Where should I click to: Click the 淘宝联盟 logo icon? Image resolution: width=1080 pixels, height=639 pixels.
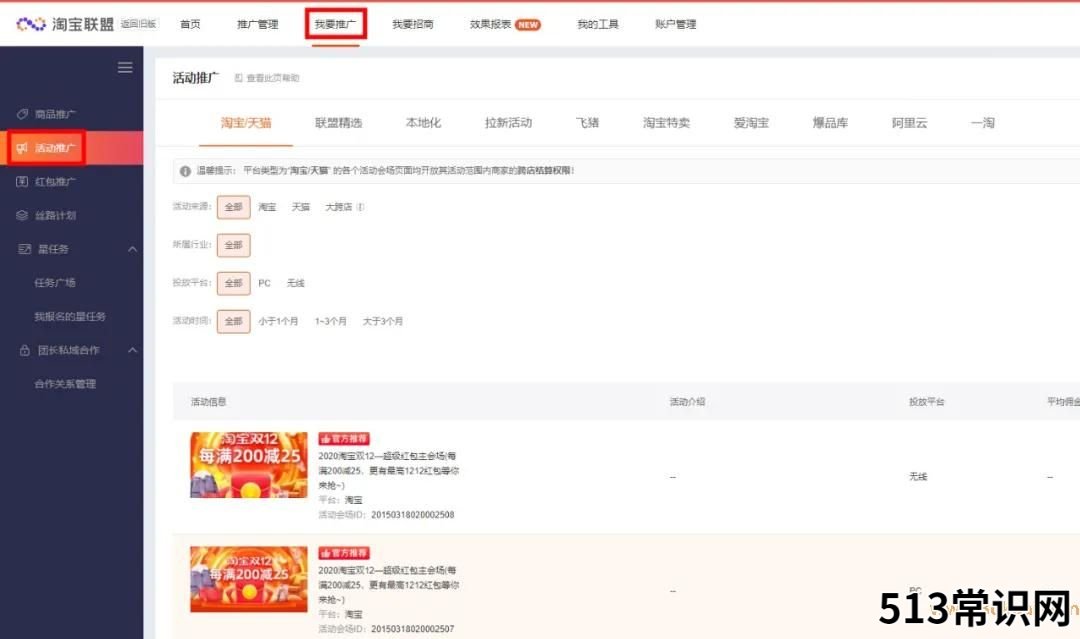pyautogui.click(x=31, y=24)
